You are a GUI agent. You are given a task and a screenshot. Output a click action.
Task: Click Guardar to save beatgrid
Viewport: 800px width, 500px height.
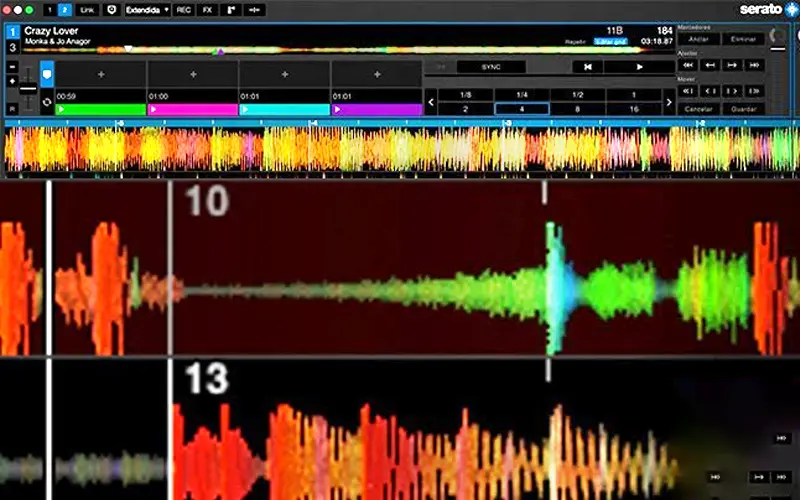point(743,109)
